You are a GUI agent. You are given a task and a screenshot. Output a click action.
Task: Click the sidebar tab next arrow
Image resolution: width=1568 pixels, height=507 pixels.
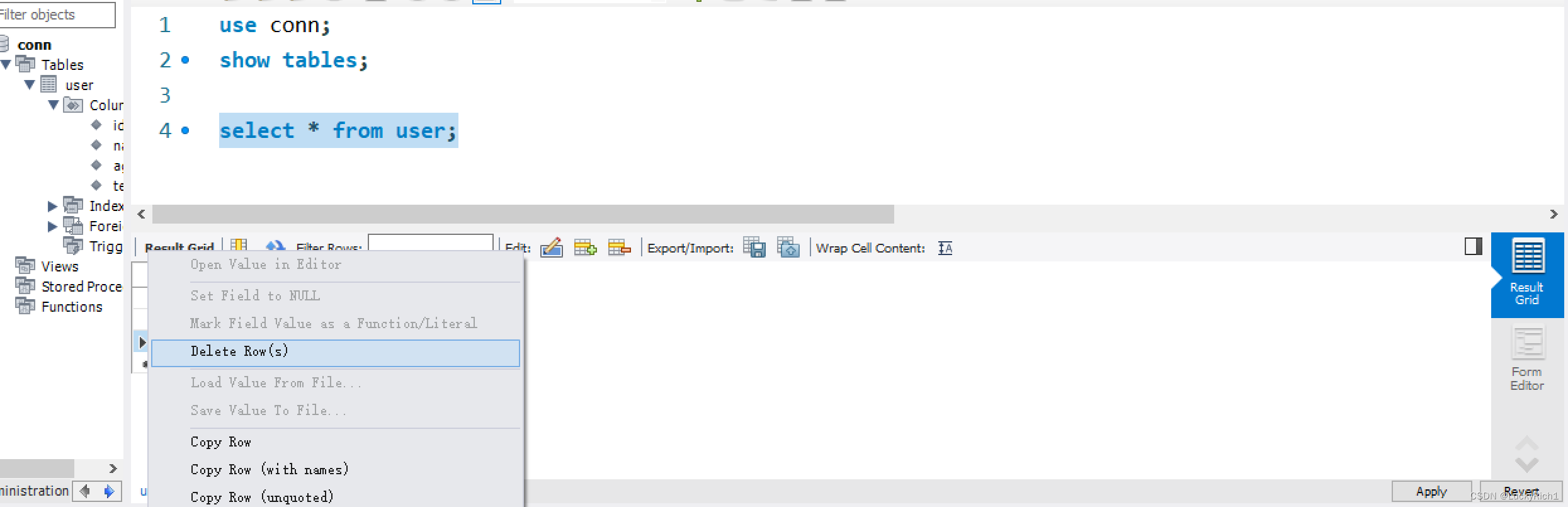click(109, 491)
